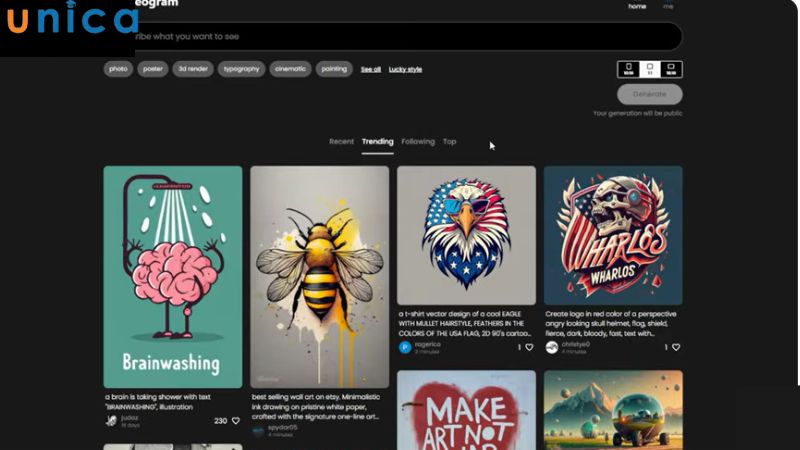
Task: Open christye0's profile avatar
Action: pyautogui.click(x=552, y=347)
